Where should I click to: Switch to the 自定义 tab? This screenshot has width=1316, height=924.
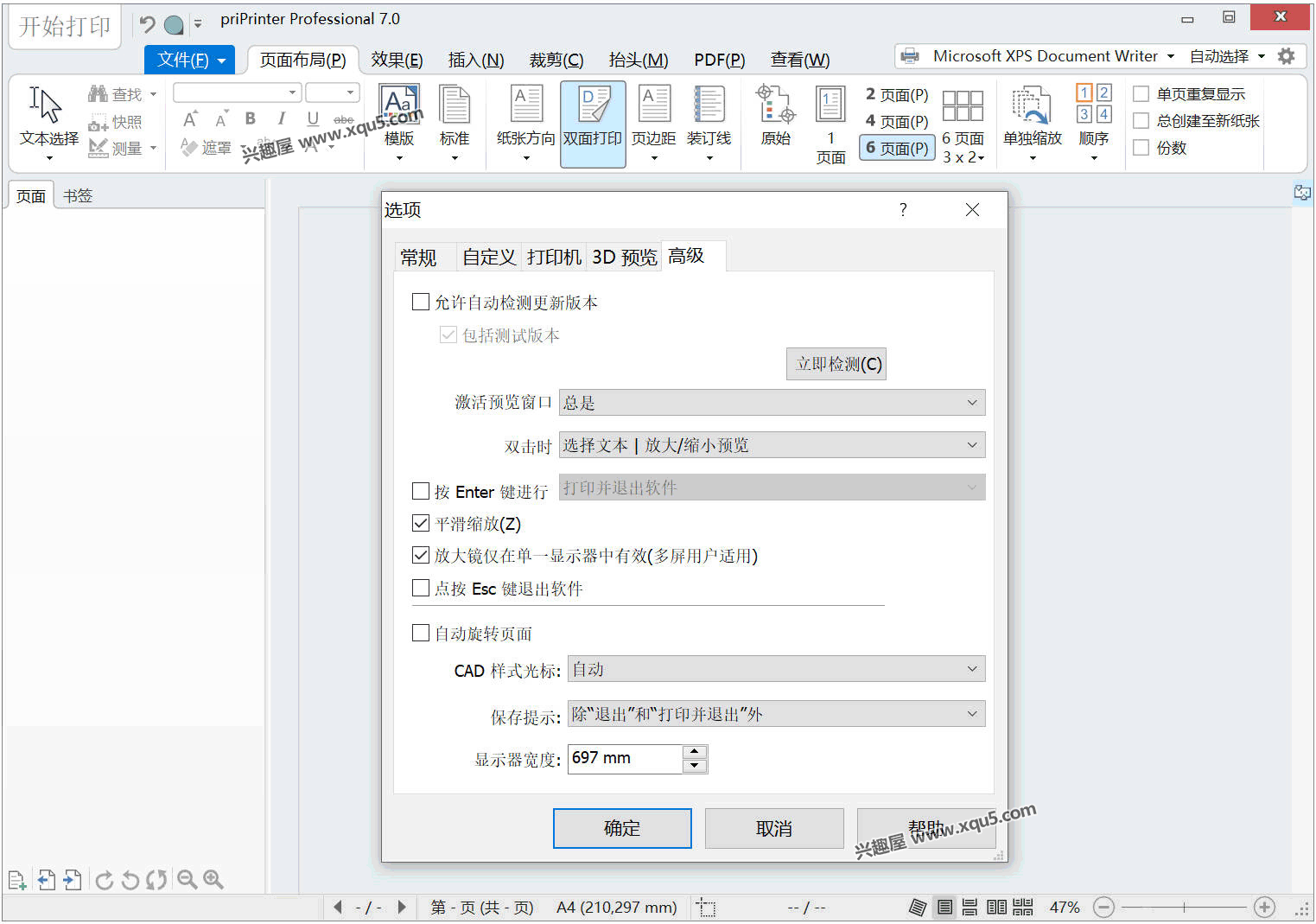(489, 258)
